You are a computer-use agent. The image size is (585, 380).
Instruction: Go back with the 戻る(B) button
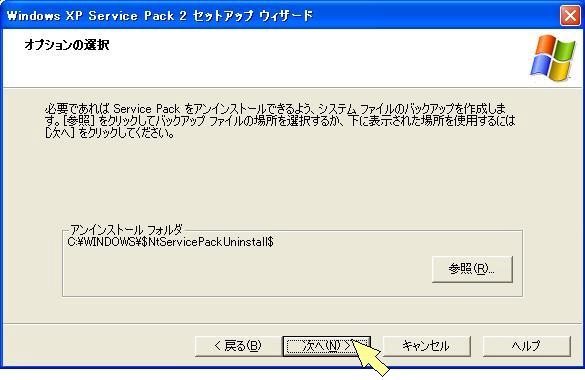pyautogui.click(x=238, y=346)
